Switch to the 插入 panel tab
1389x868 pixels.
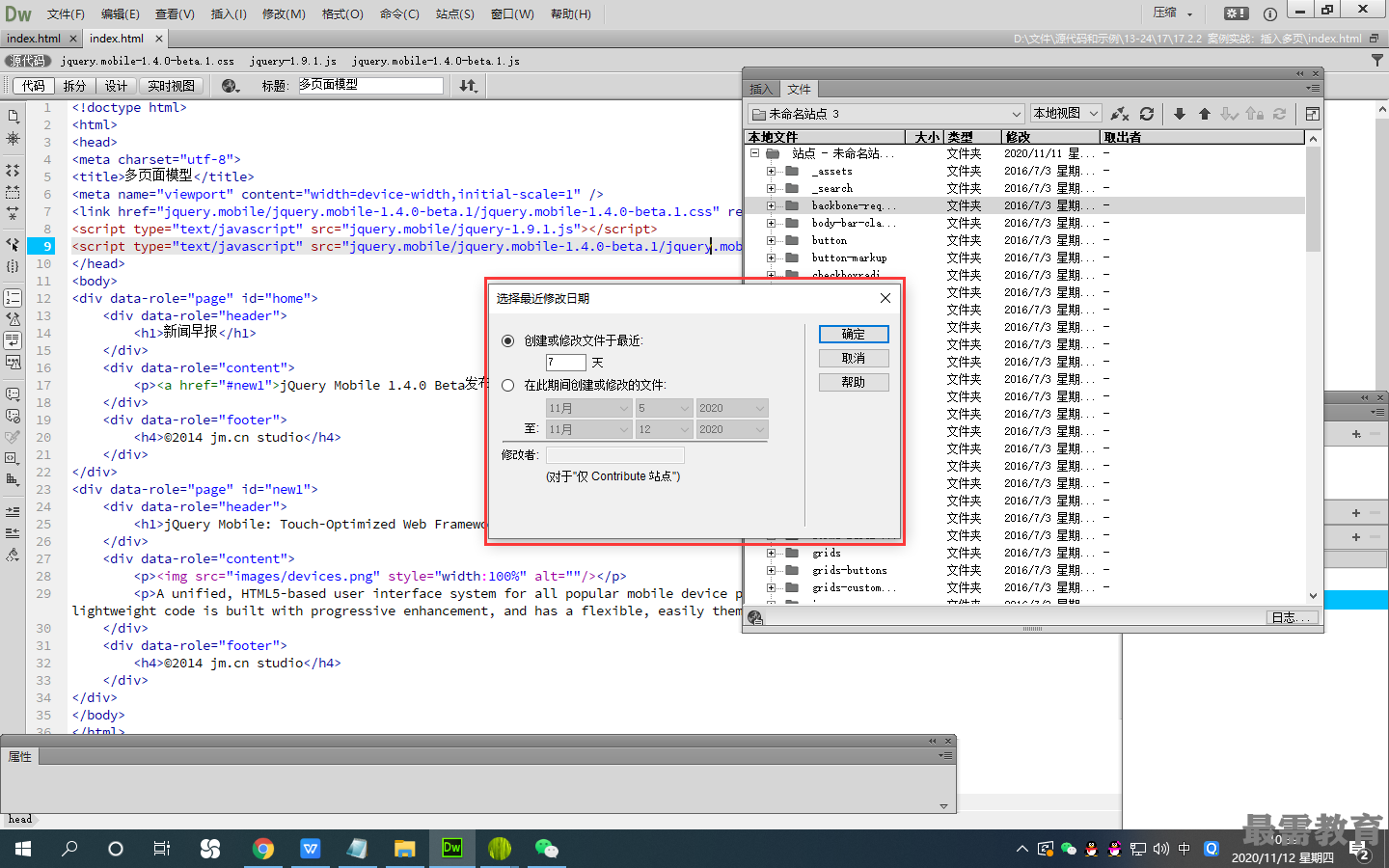point(761,89)
